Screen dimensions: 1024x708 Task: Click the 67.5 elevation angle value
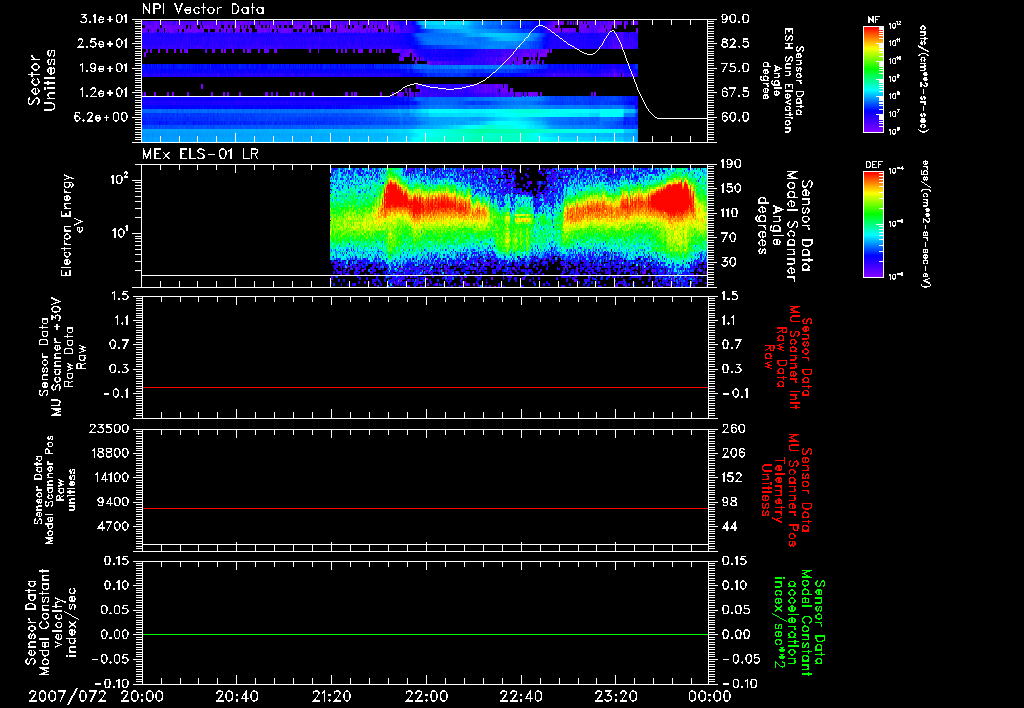[735, 93]
